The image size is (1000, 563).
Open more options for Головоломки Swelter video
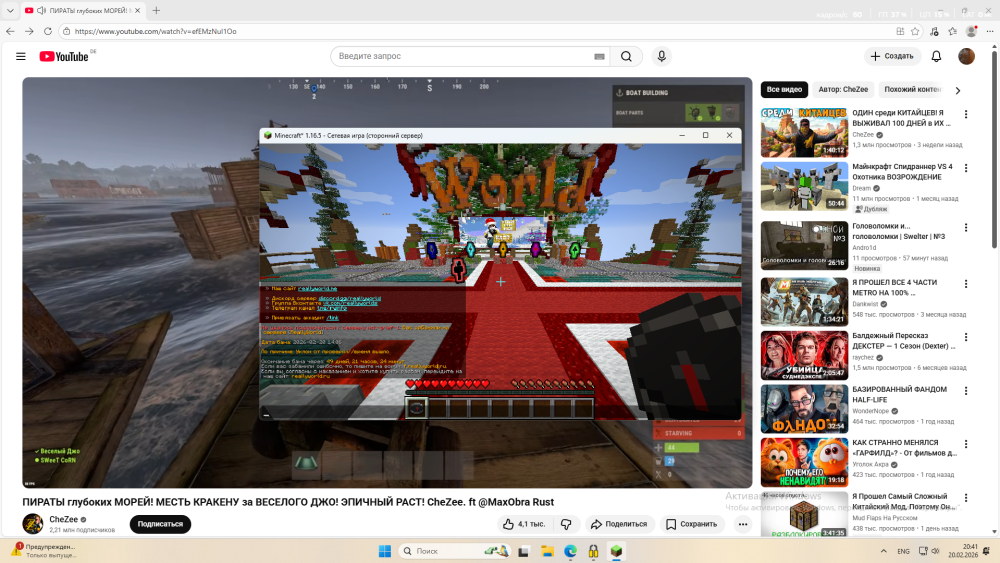tap(966, 228)
